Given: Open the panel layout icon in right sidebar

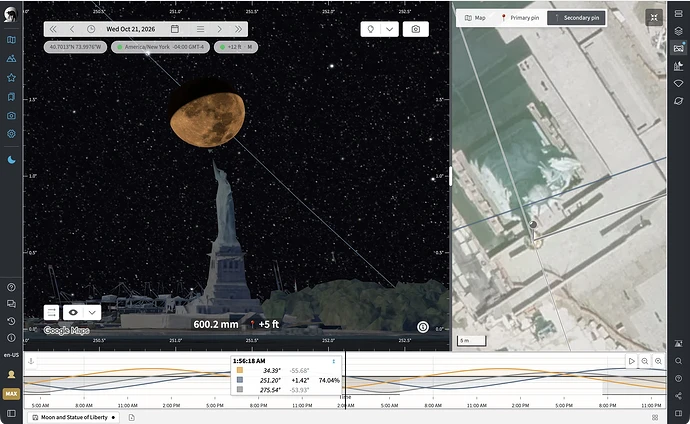Looking at the screenshot, I should coord(679,14).
